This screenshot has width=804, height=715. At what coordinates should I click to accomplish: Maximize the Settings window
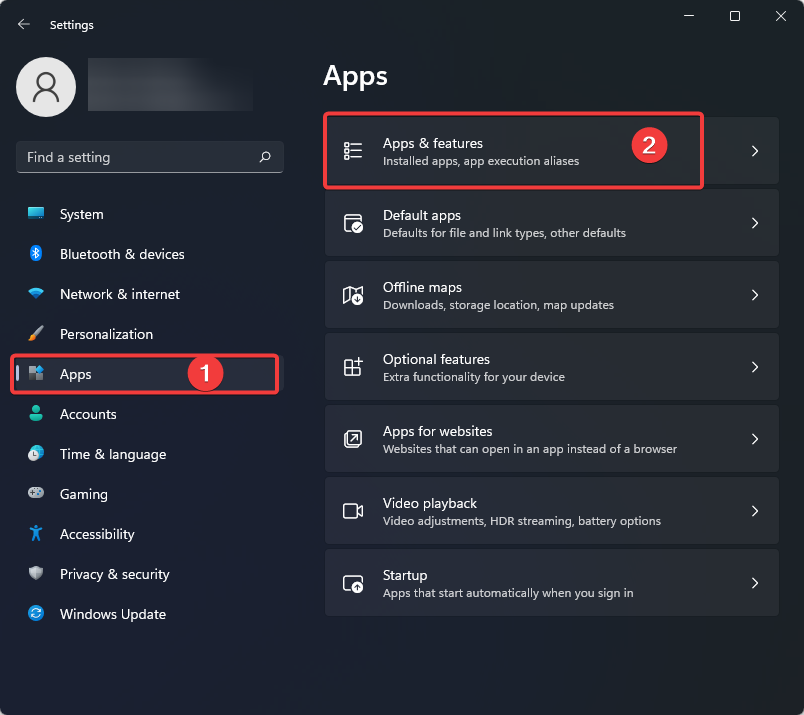tap(735, 16)
